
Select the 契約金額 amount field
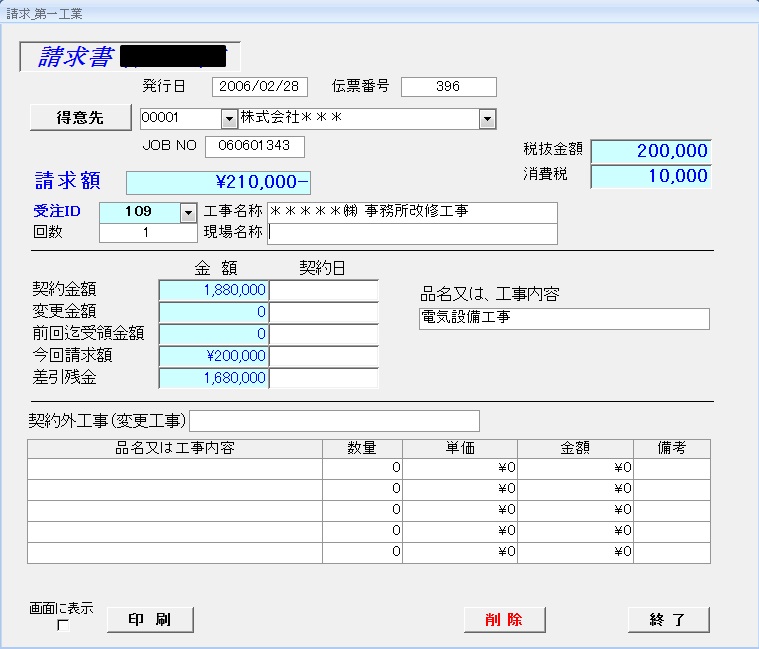tap(213, 290)
